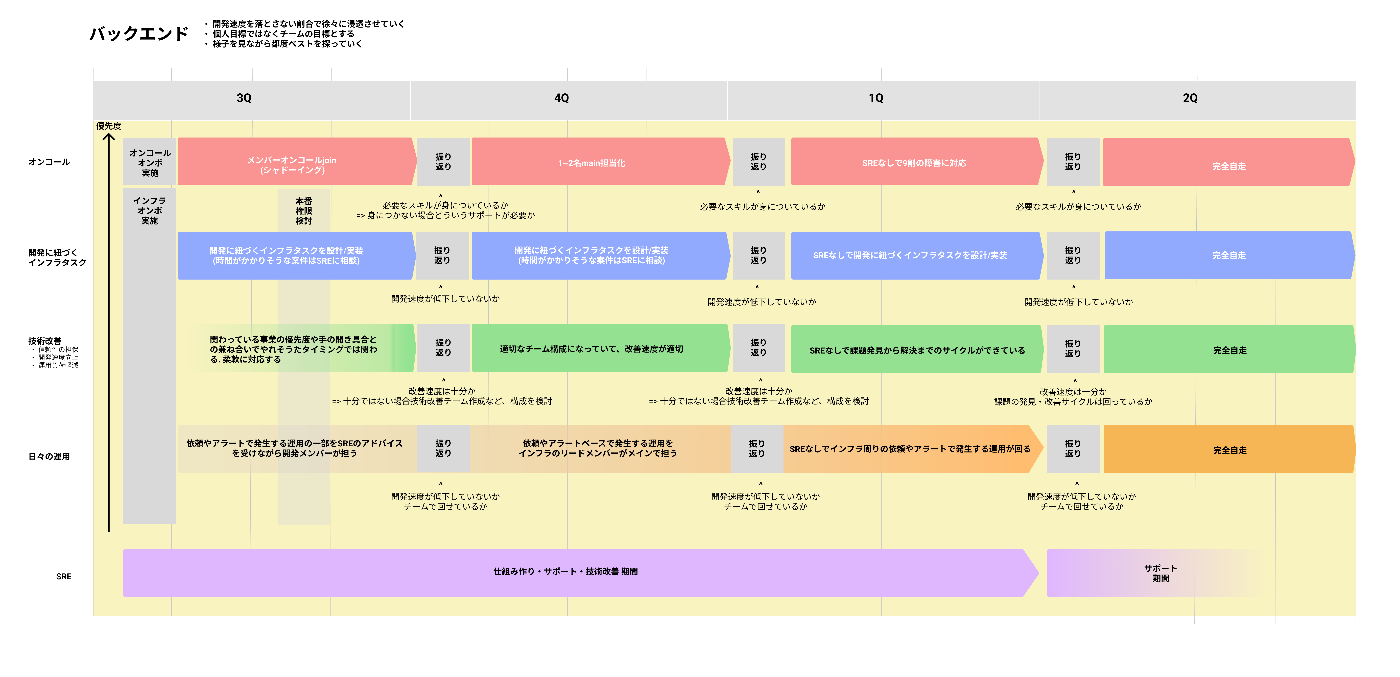Select SREなしで開発に紐づくインフラタスクを設計/実装 blue block
The height and width of the screenshot is (677, 1400).
coord(918,255)
